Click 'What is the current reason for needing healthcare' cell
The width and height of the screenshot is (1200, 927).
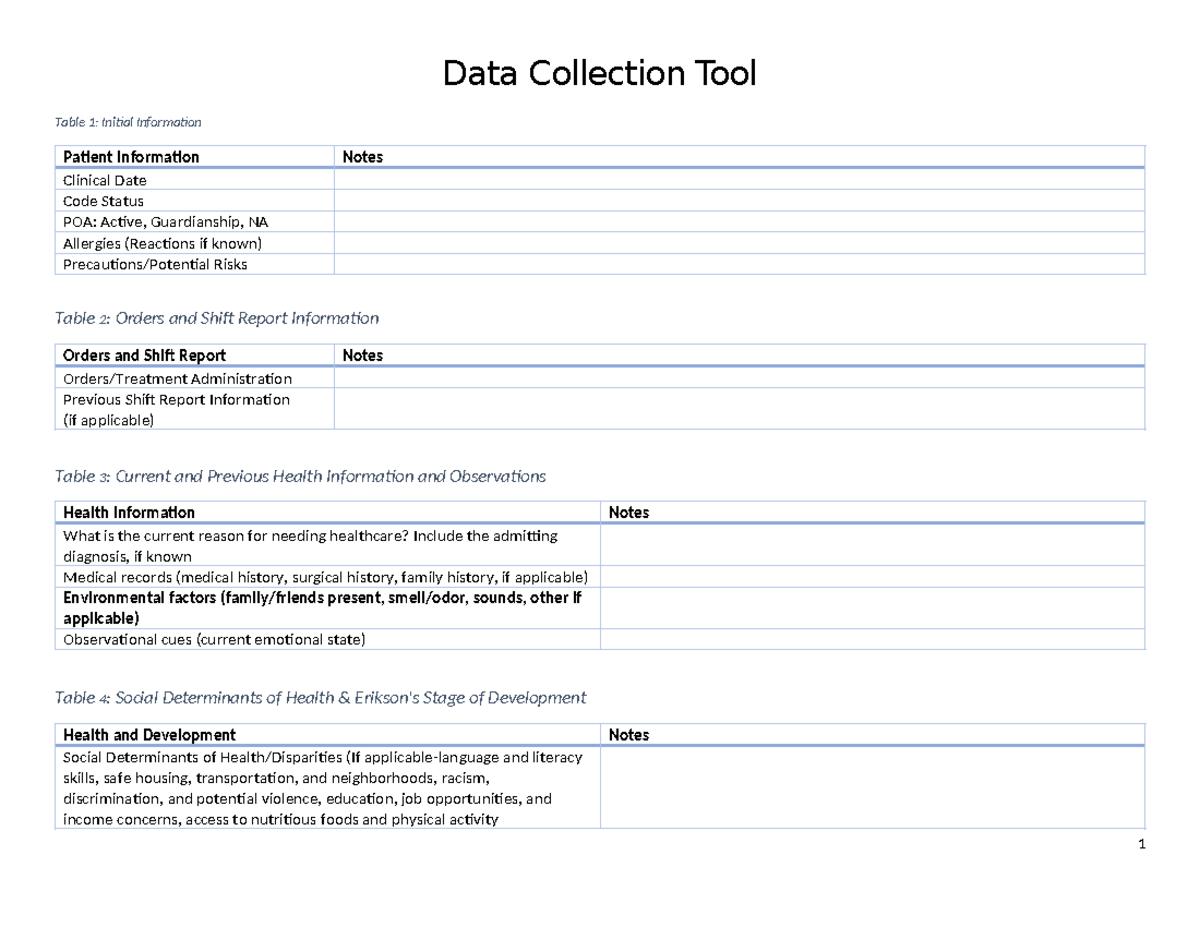pos(327,546)
